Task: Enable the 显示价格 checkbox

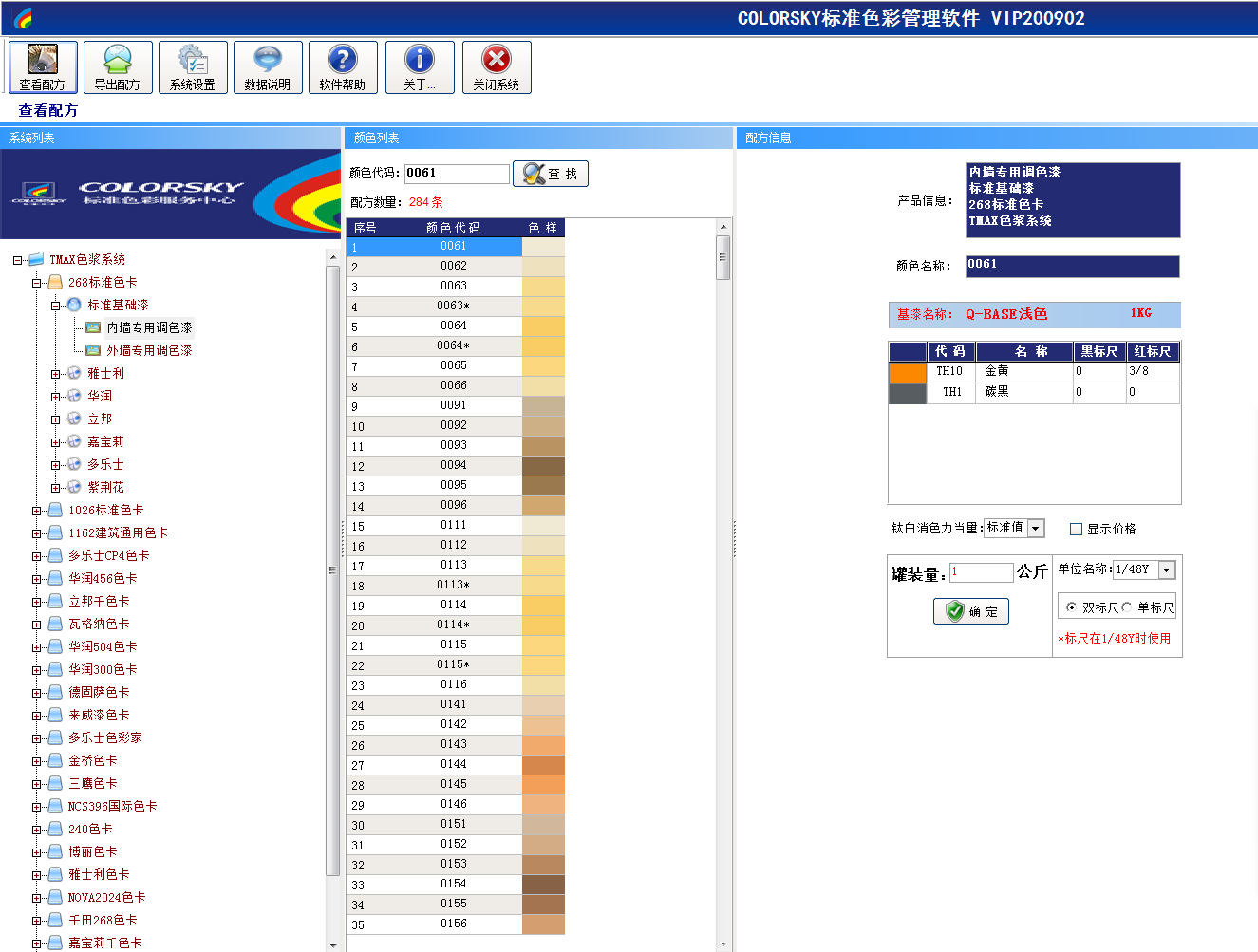Action: 1076,529
